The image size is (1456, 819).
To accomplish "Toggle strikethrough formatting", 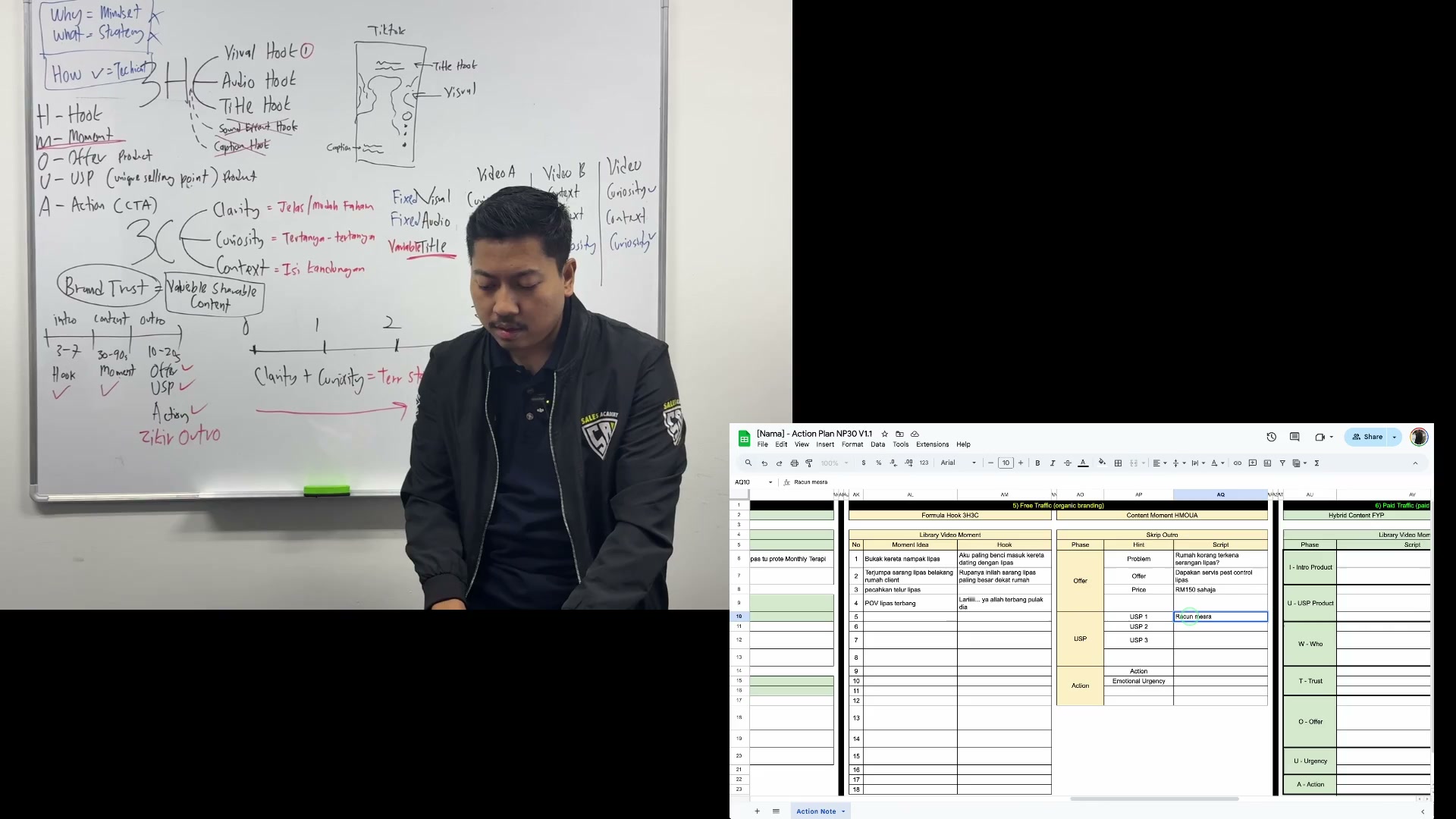I will [x=1067, y=463].
